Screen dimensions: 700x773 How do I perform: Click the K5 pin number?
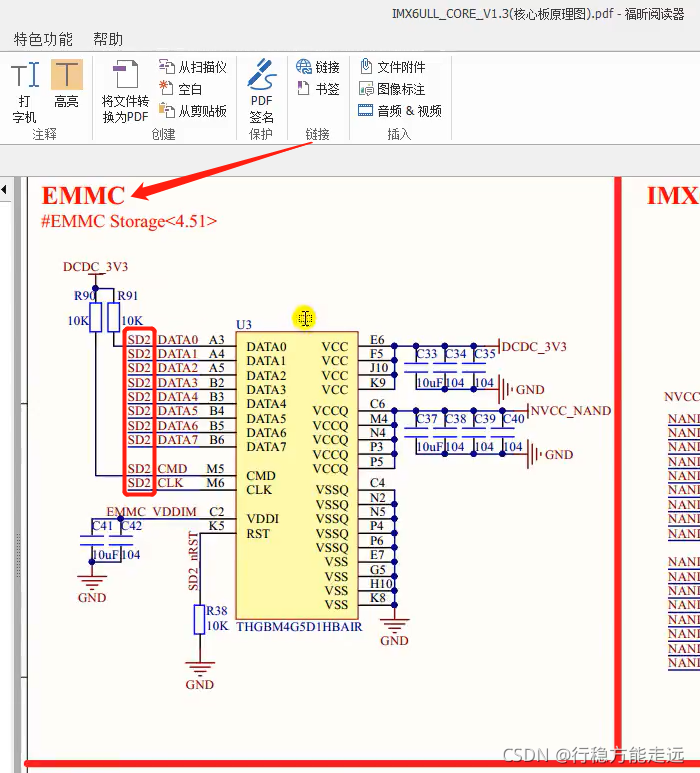[x=216, y=526]
